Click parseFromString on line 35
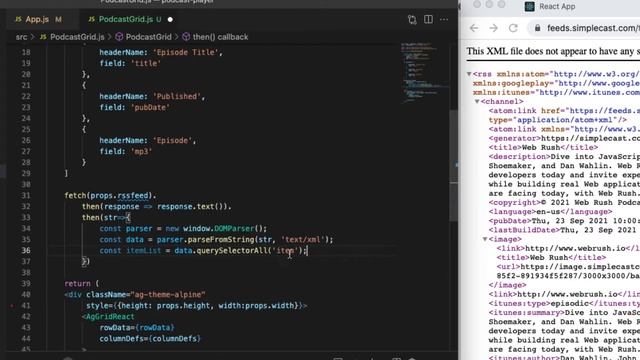This screenshot has width=640, height=360. [222, 240]
